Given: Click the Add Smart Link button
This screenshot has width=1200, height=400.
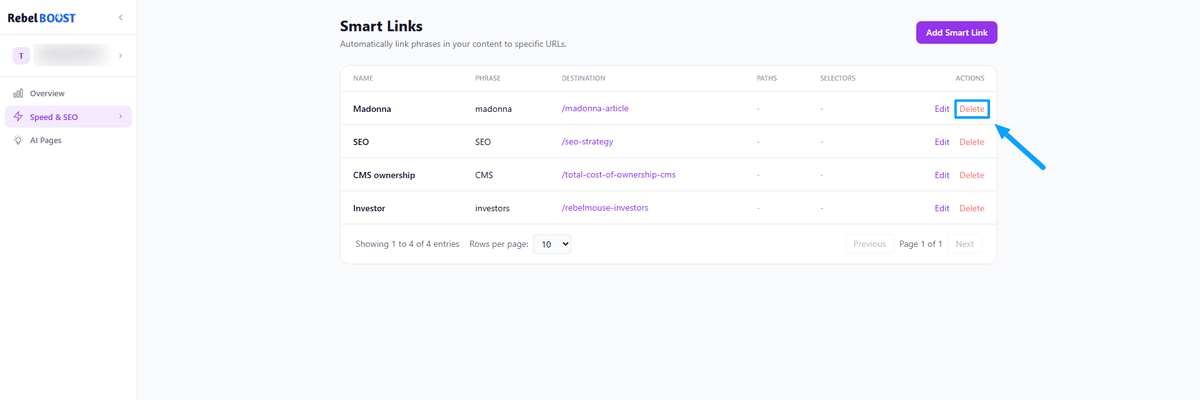Looking at the screenshot, I should (x=956, y=33).
